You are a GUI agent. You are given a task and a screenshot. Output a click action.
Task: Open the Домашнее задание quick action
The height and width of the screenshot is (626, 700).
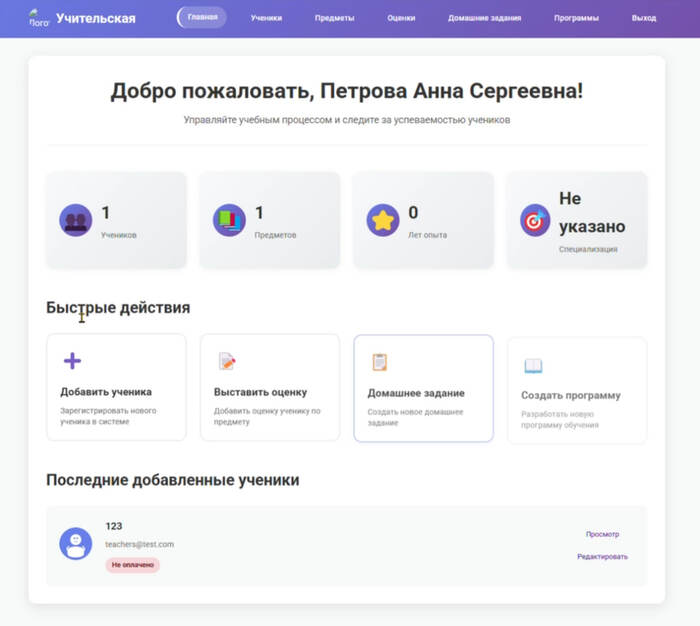pos(423,388)
